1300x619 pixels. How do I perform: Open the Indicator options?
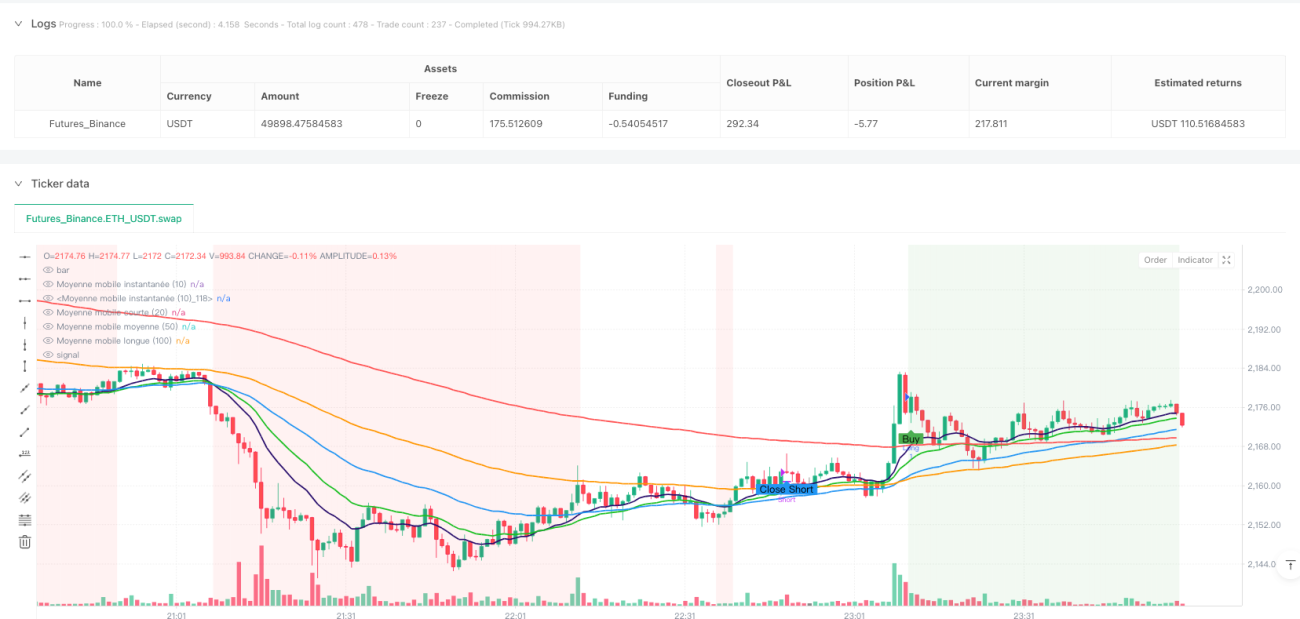pyautogui.click(x=1194, y=260)
